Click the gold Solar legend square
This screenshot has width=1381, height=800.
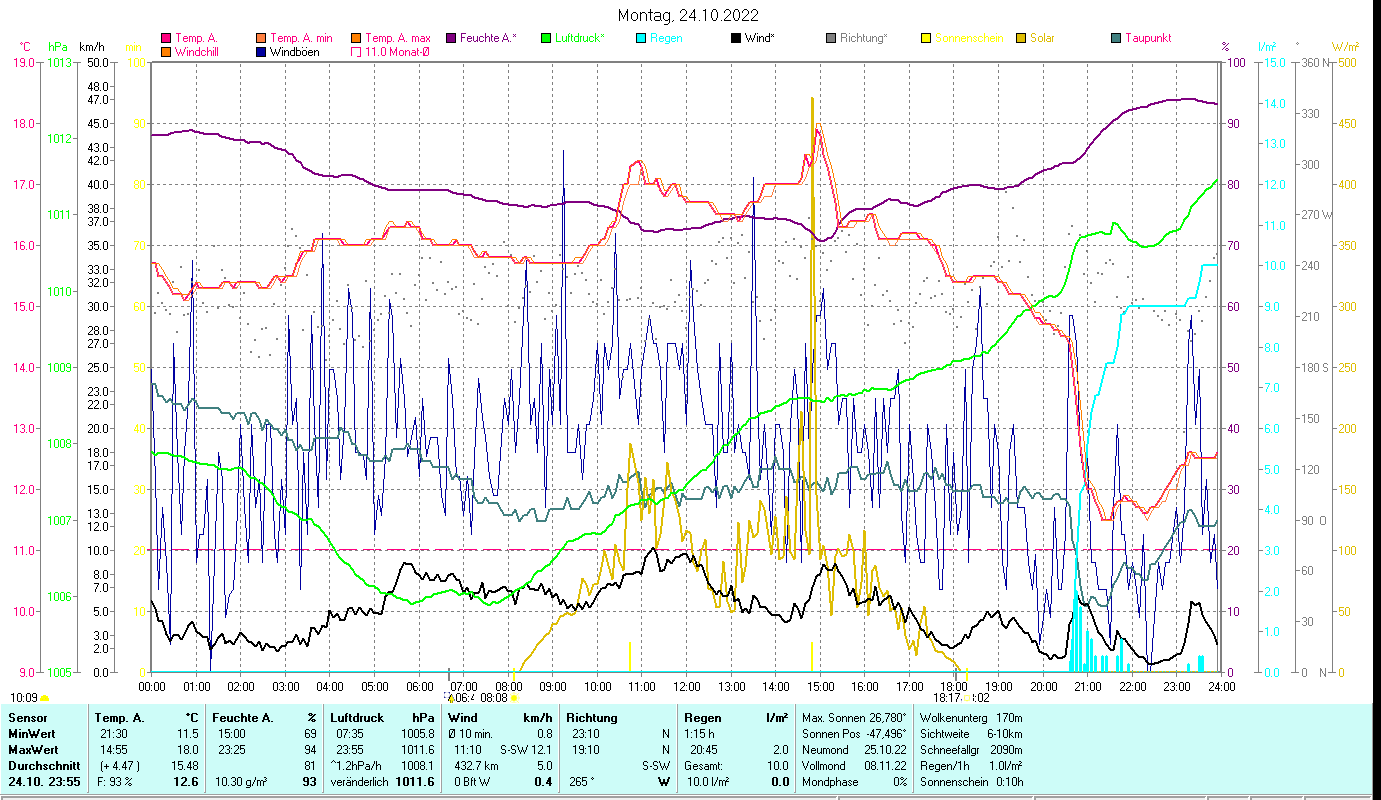(1021, 38)
